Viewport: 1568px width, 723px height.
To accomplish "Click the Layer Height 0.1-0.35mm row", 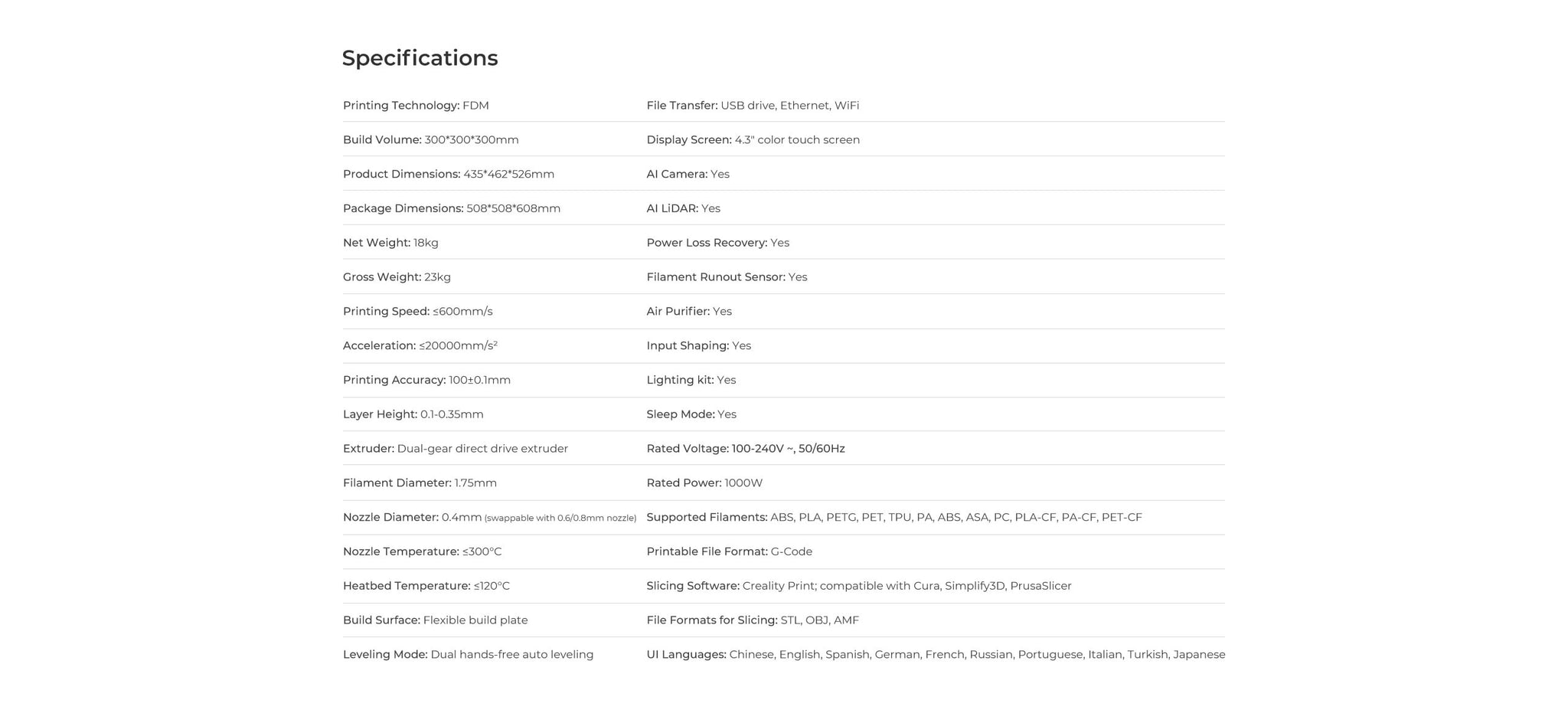I will 413,414.
